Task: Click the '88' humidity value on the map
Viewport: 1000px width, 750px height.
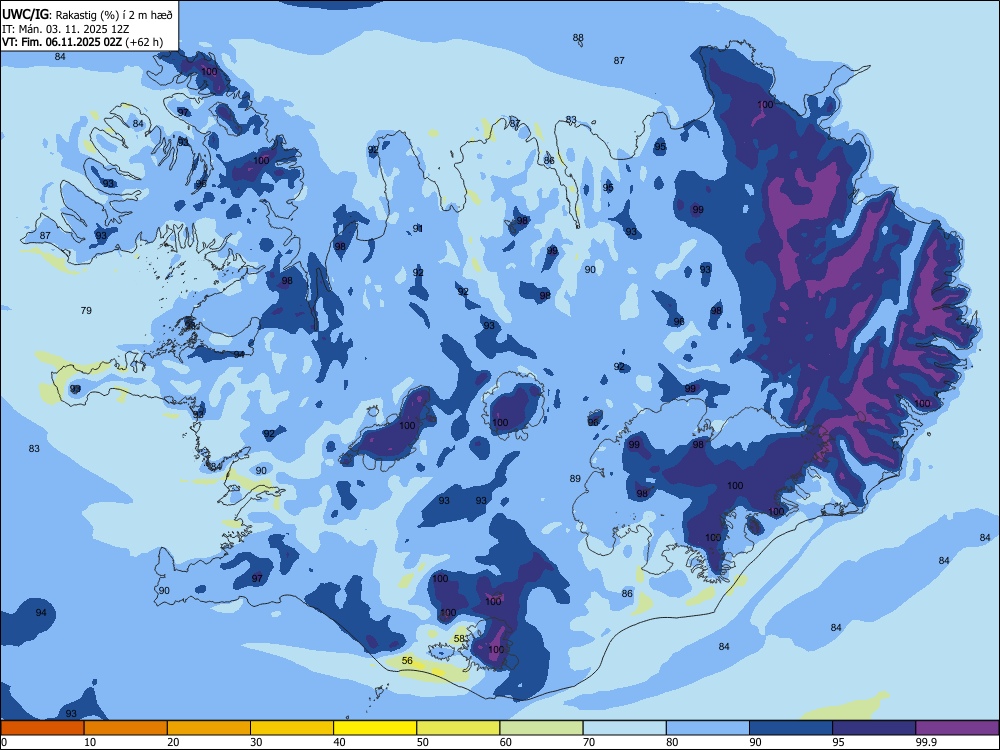Action: coord(578,38)
